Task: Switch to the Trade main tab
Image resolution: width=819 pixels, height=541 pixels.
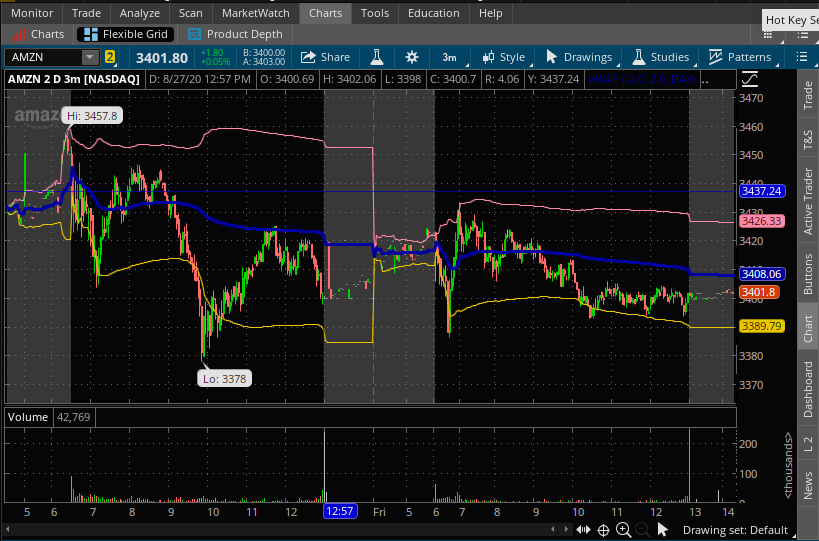Action: coord(86,13)
